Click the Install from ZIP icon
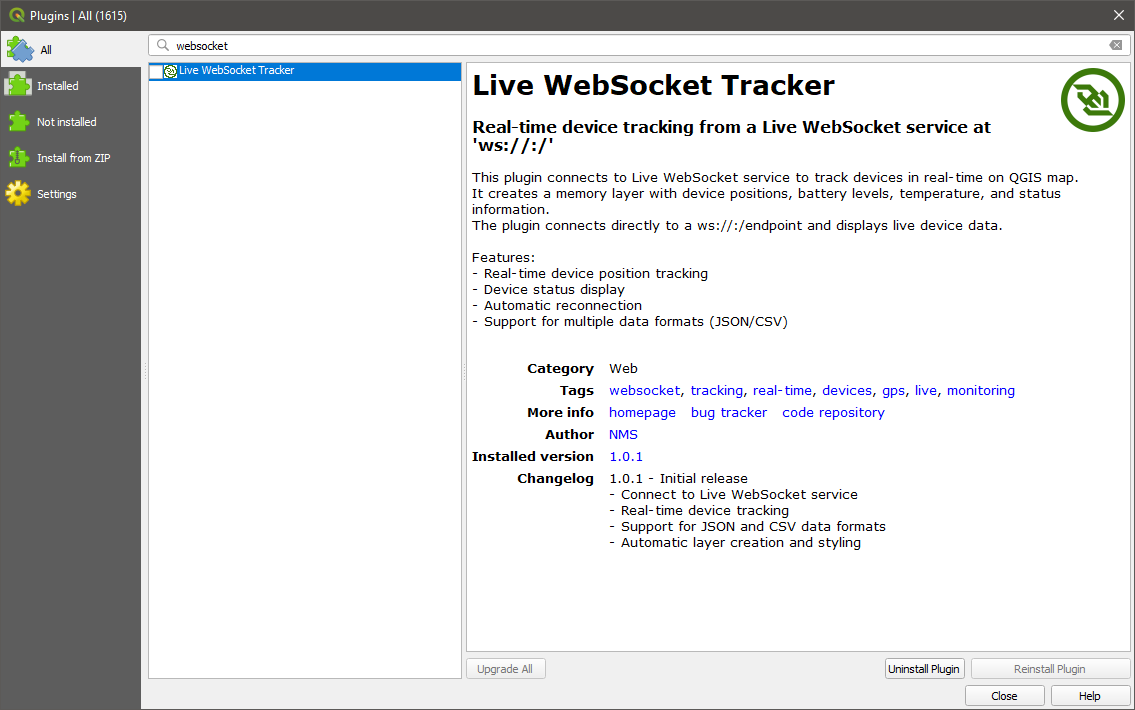Viewport: 1135px width, 710px height. 18,158
